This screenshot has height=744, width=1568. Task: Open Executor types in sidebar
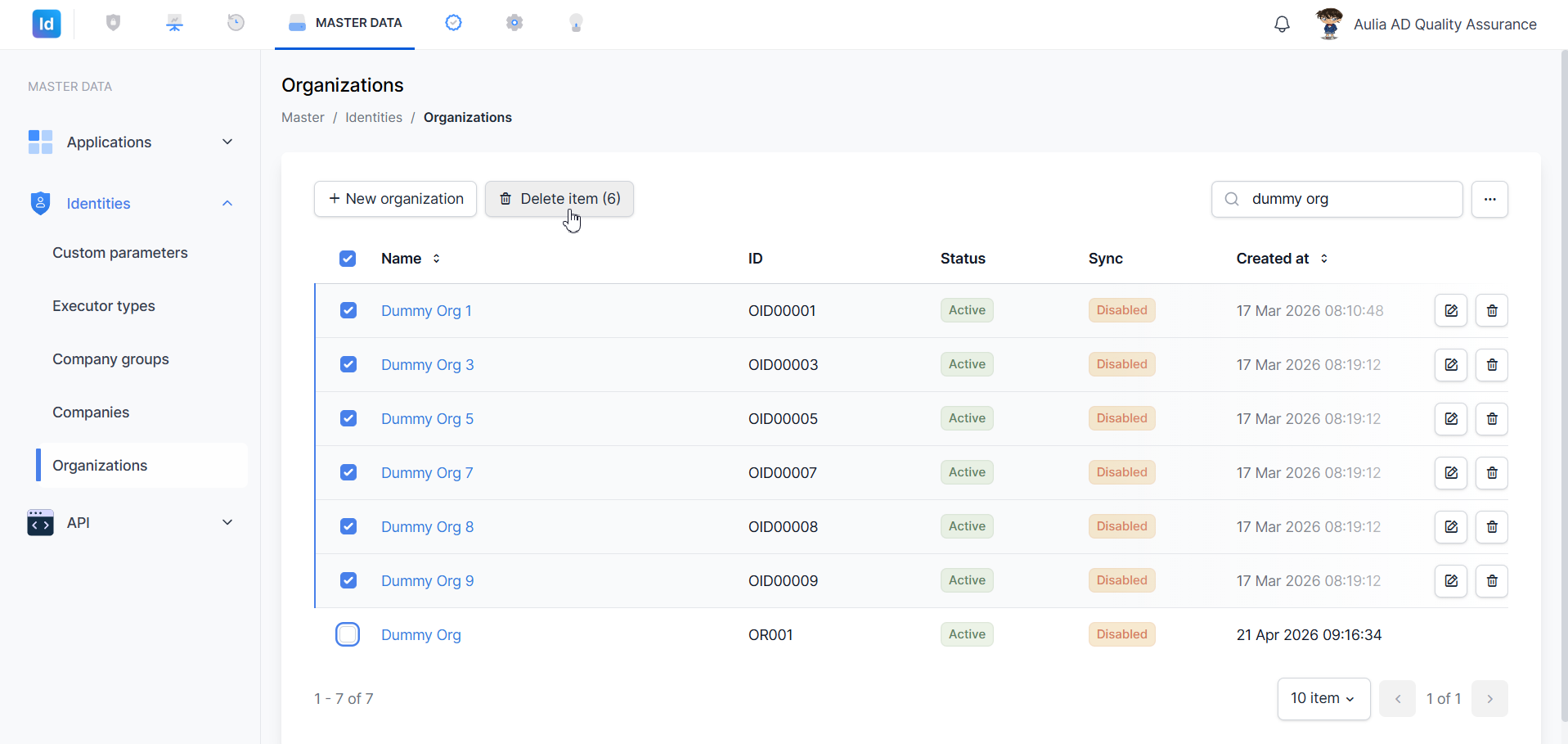click(104, 306)
